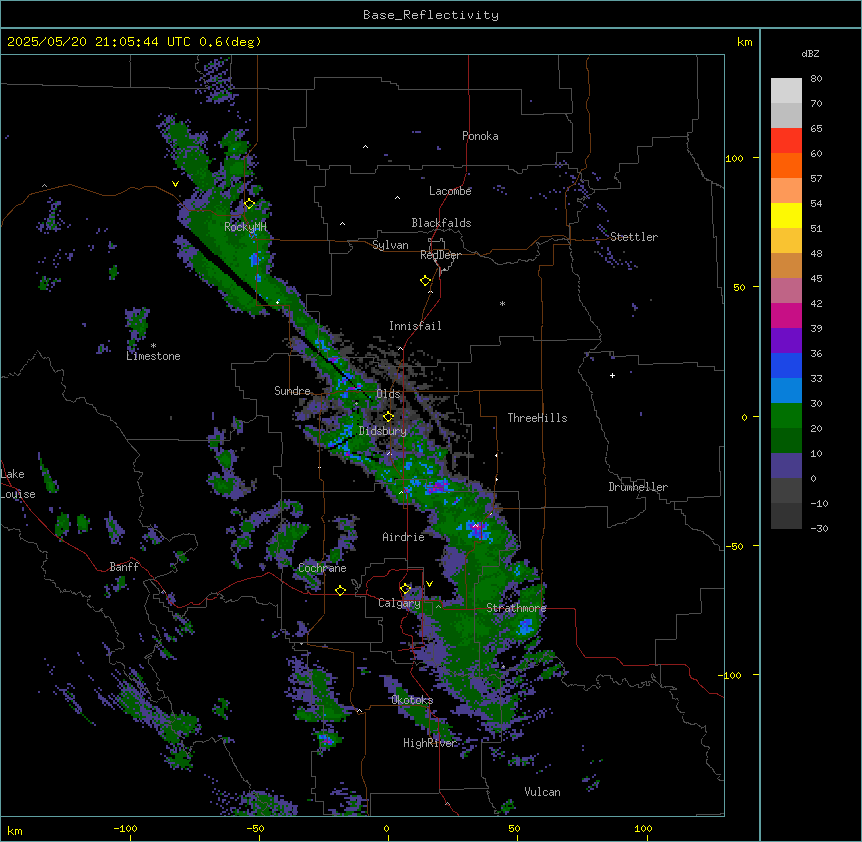This screenshot has height=842, width=862.
Task: Select the dark blue 33-36 dBZ swatch
Action: pyautogui.click(x=786, y=365)
